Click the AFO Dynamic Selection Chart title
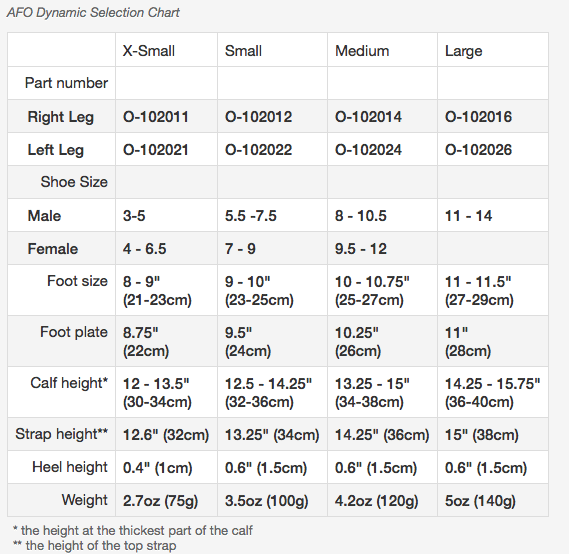This screenshot has height=554, width=569. pyautogui.click(x=93, y=13)
